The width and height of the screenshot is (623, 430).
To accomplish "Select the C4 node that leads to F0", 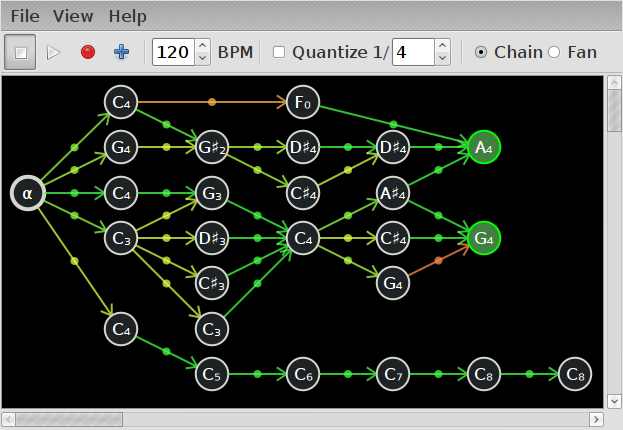I will (121, 102).
